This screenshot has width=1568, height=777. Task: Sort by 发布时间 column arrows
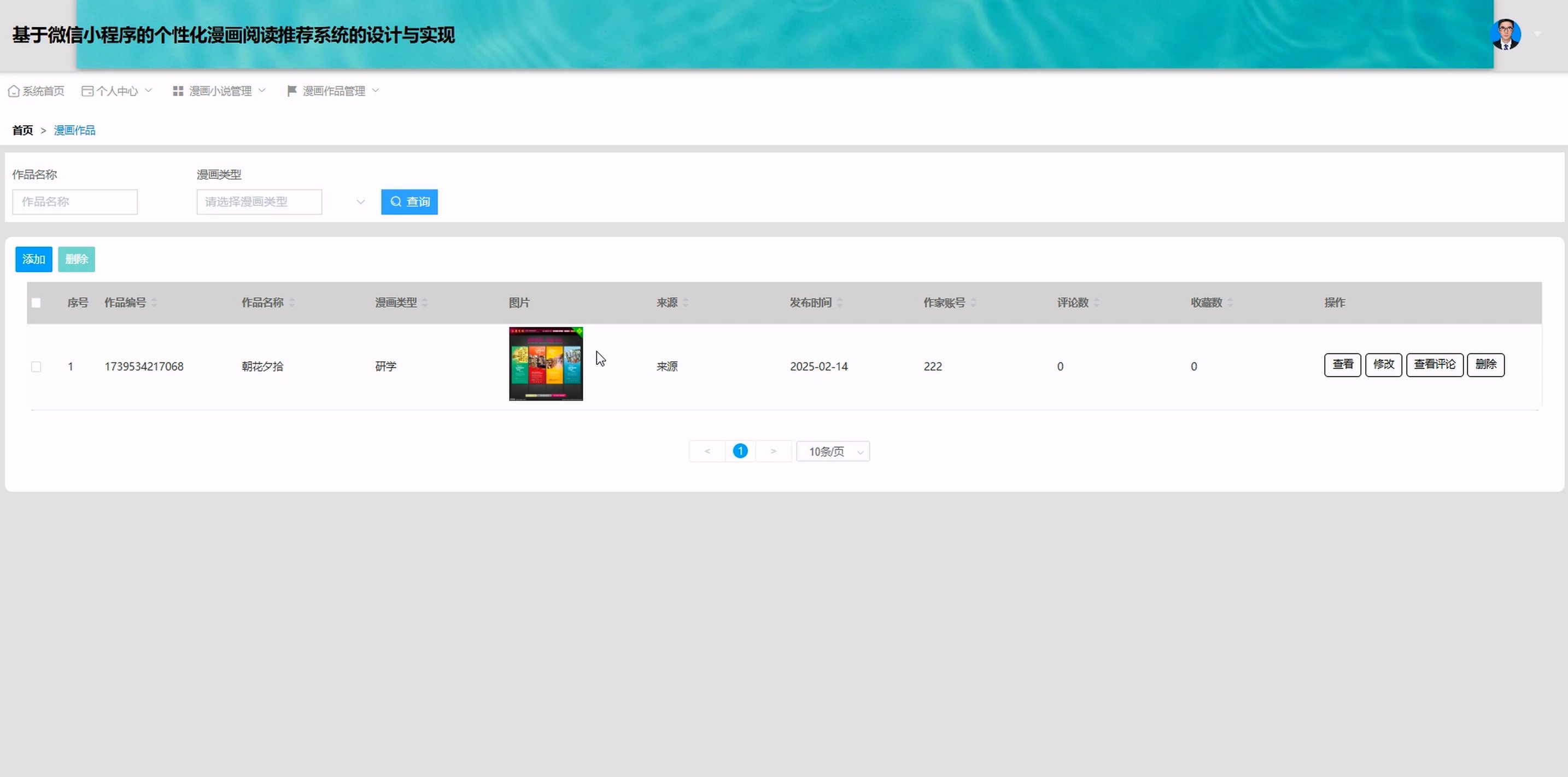point(840,302)
